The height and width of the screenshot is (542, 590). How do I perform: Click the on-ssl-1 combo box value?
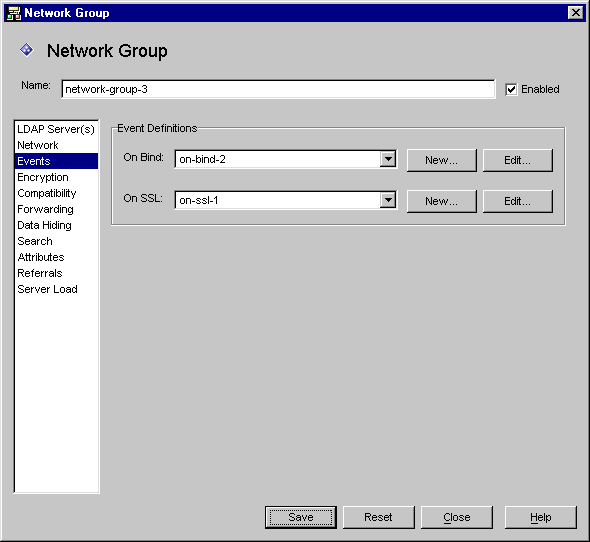pos(278,200)
